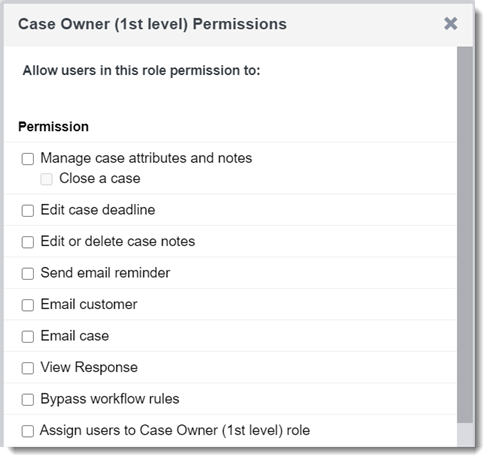
Task: Check the Email case checkbox
Action: [28, 337]
